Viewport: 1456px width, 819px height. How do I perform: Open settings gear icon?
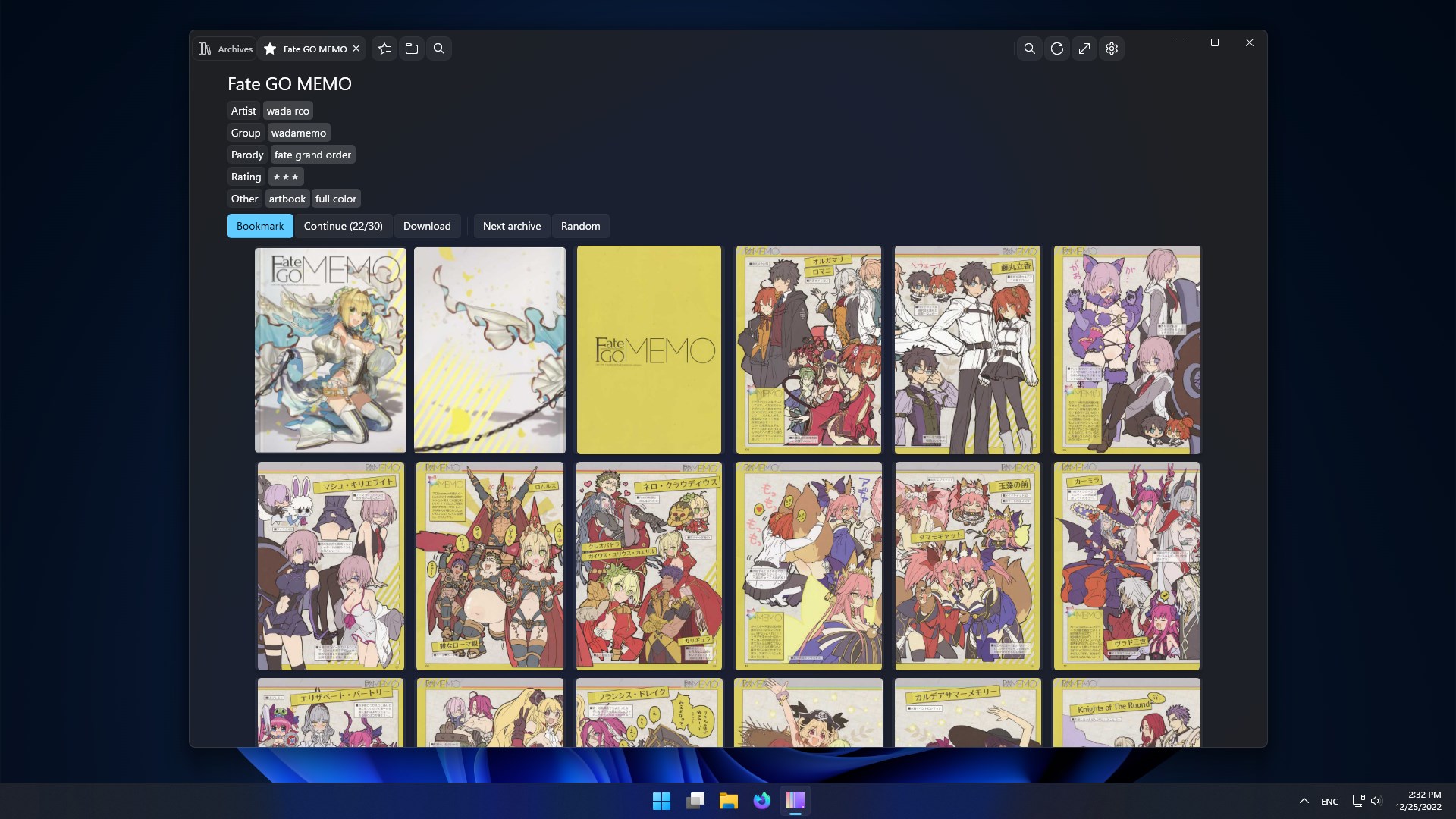pyautogui.click(x=1112, y=49)
